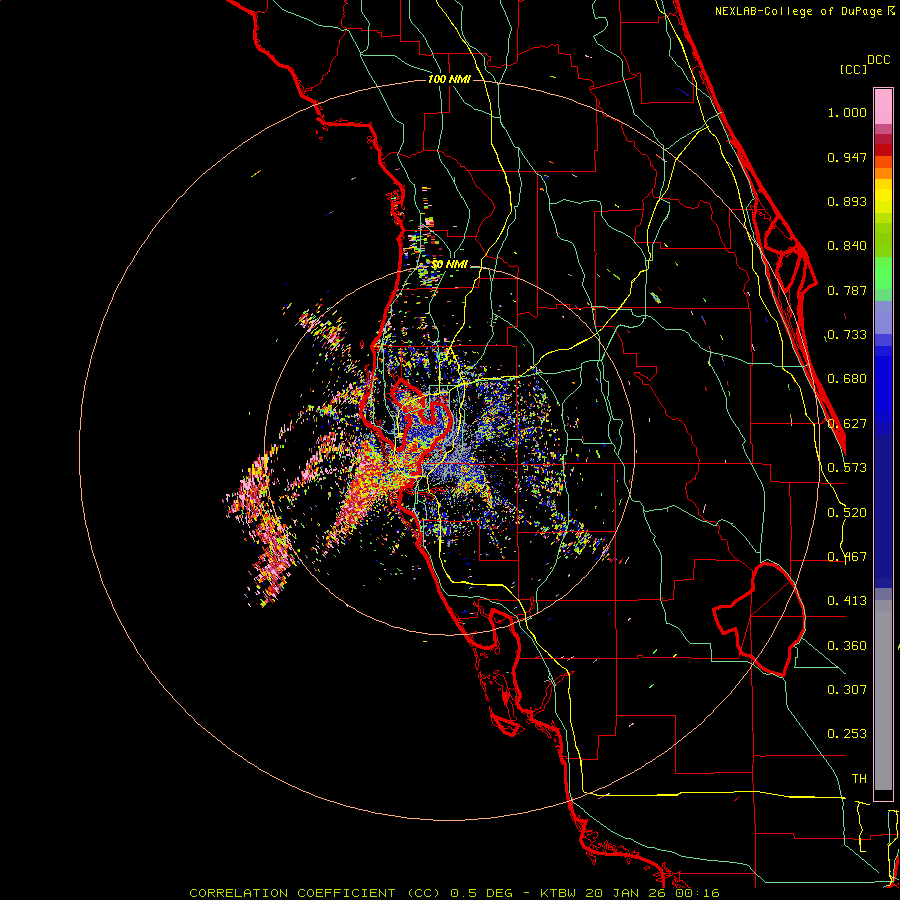900x900 pixels.
Task: Select the 0.253 scale value
Action: (847, 734)
